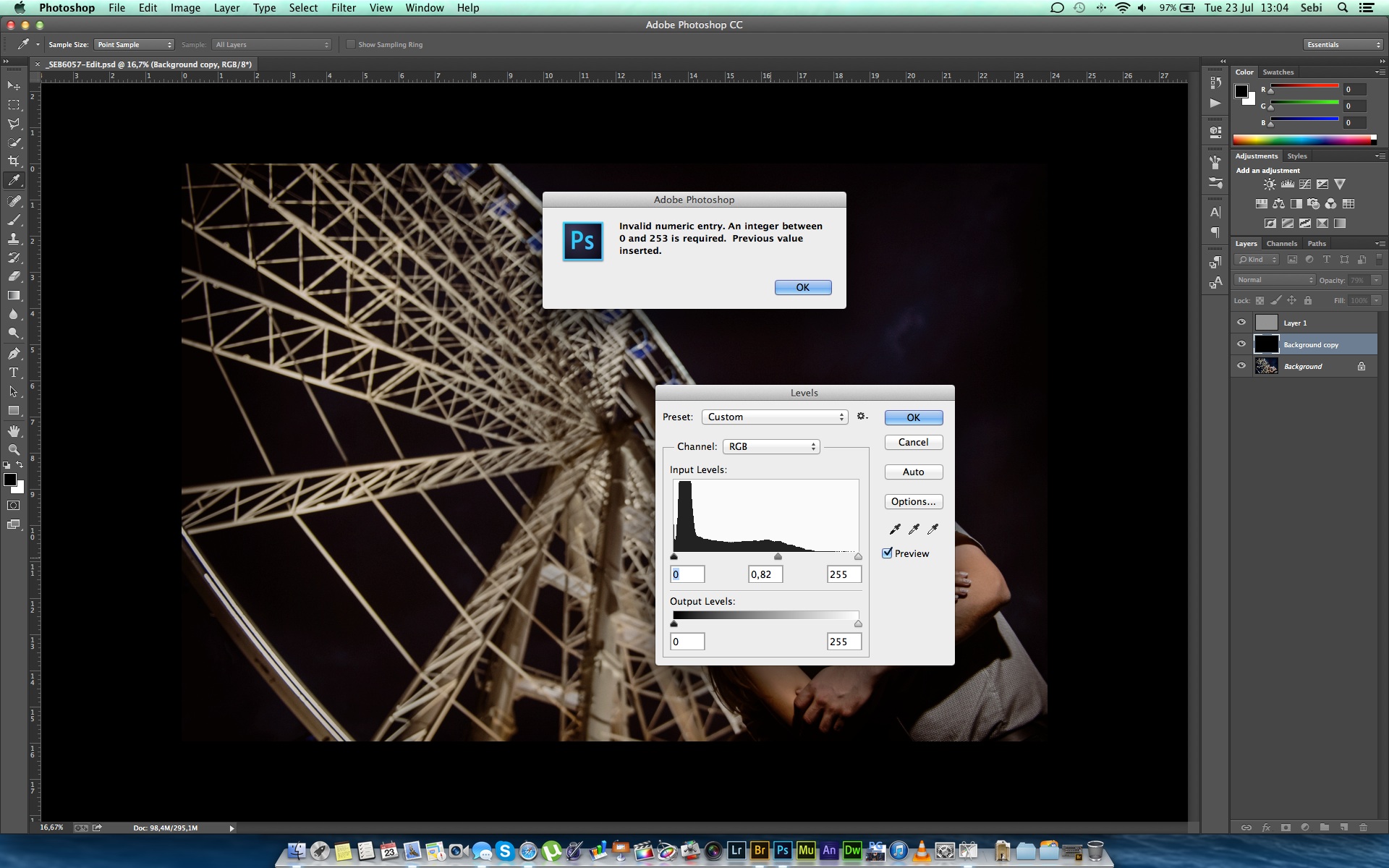Hide the Layer 1 layer
This screenshot has height=868, width=1389.
pos(1241,323)
